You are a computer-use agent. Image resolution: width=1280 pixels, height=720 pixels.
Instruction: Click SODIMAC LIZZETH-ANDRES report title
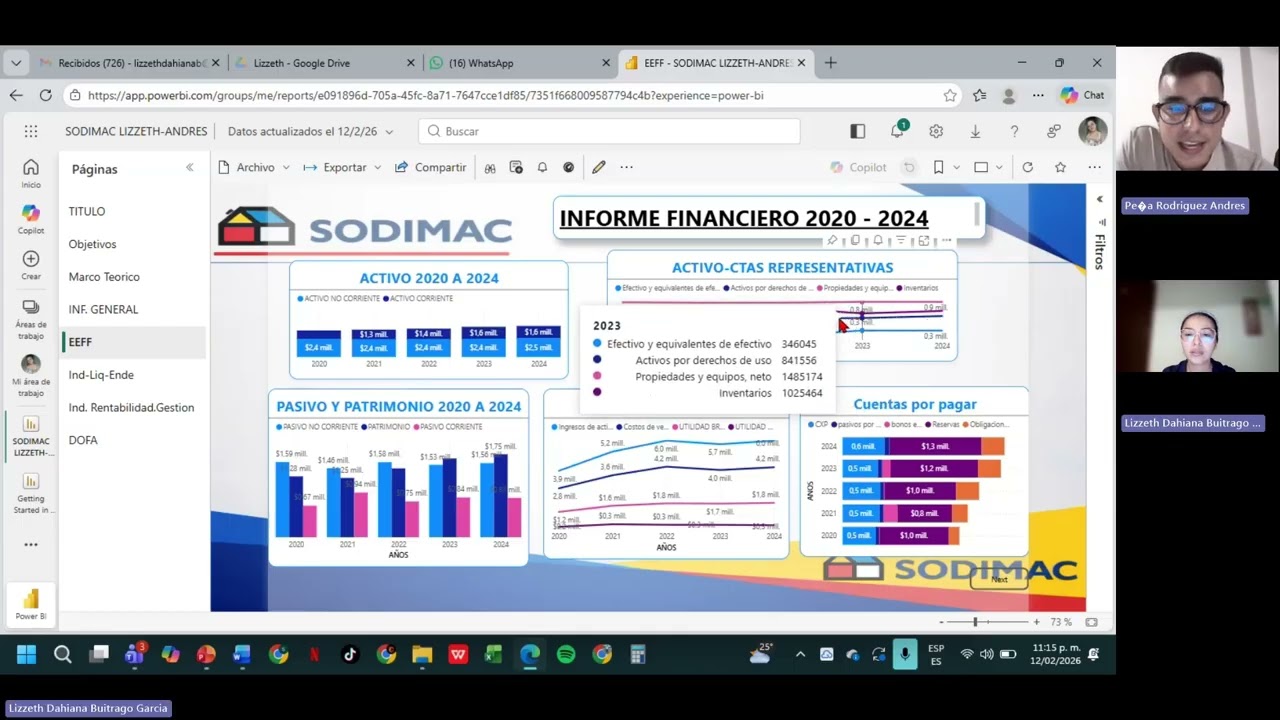click(136, 131)
